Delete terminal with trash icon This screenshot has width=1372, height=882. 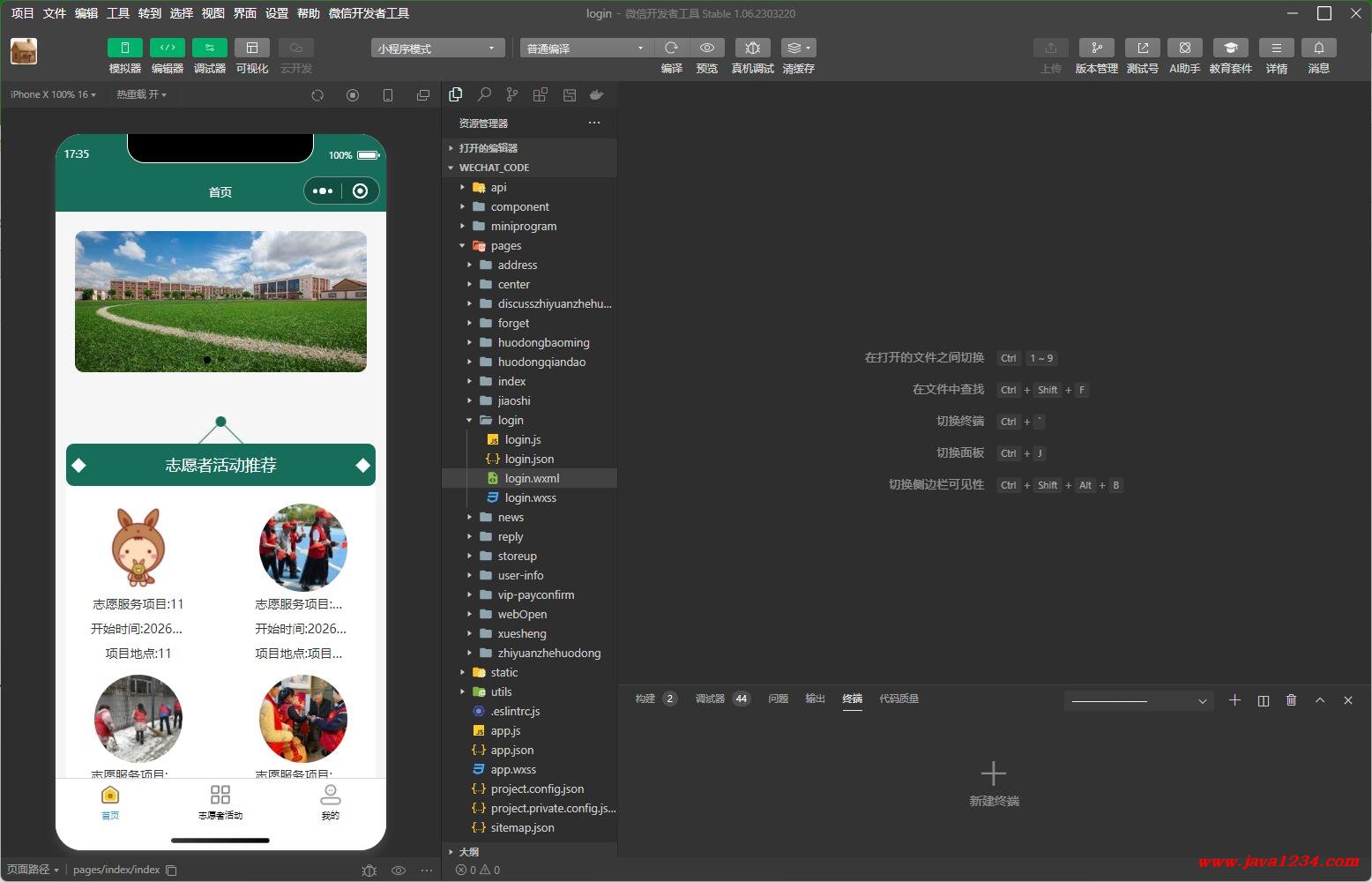[1291, 700]
